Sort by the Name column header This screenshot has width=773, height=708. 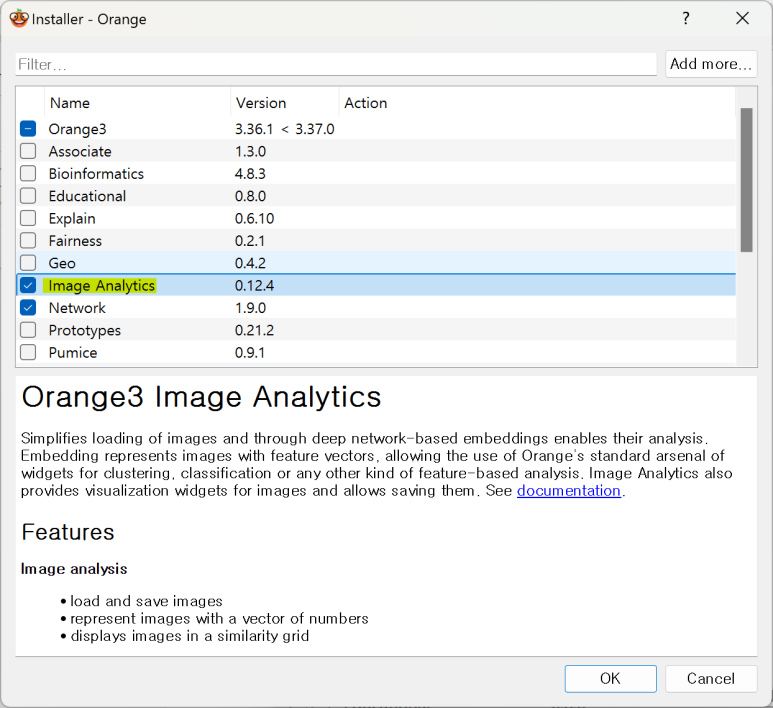(138, 103)
